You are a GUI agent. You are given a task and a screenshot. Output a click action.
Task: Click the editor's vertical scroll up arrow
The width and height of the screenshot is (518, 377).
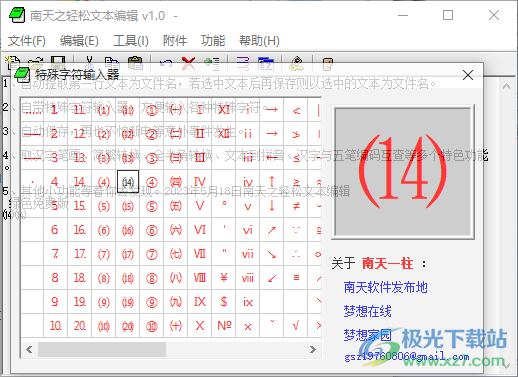(506, 87)
